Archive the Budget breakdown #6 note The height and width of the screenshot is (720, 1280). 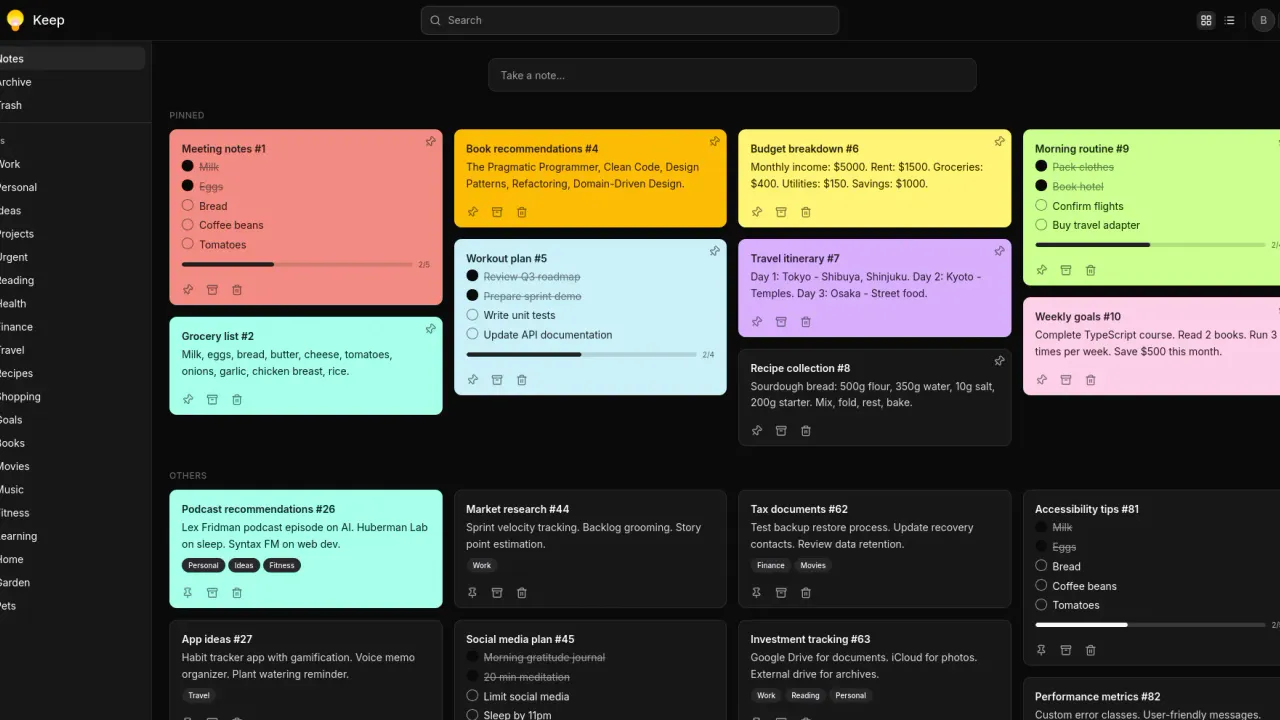pyautogui.click(x=781, y=212)
